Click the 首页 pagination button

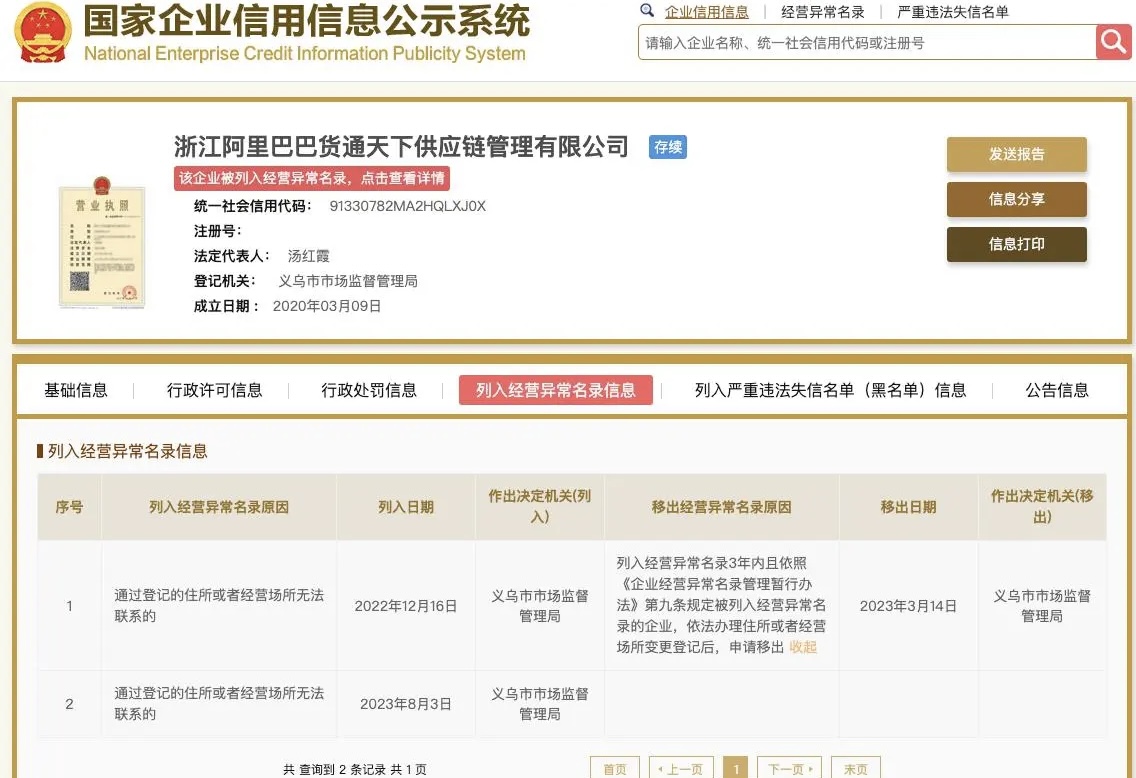coord(614,769)
